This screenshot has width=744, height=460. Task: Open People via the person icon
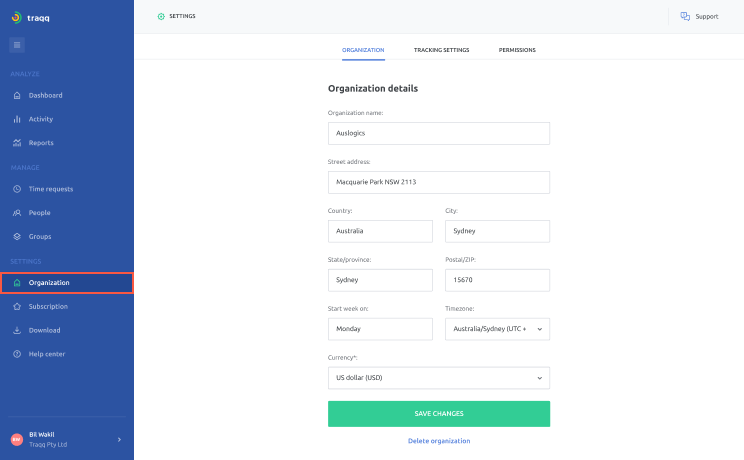point(17,213)
